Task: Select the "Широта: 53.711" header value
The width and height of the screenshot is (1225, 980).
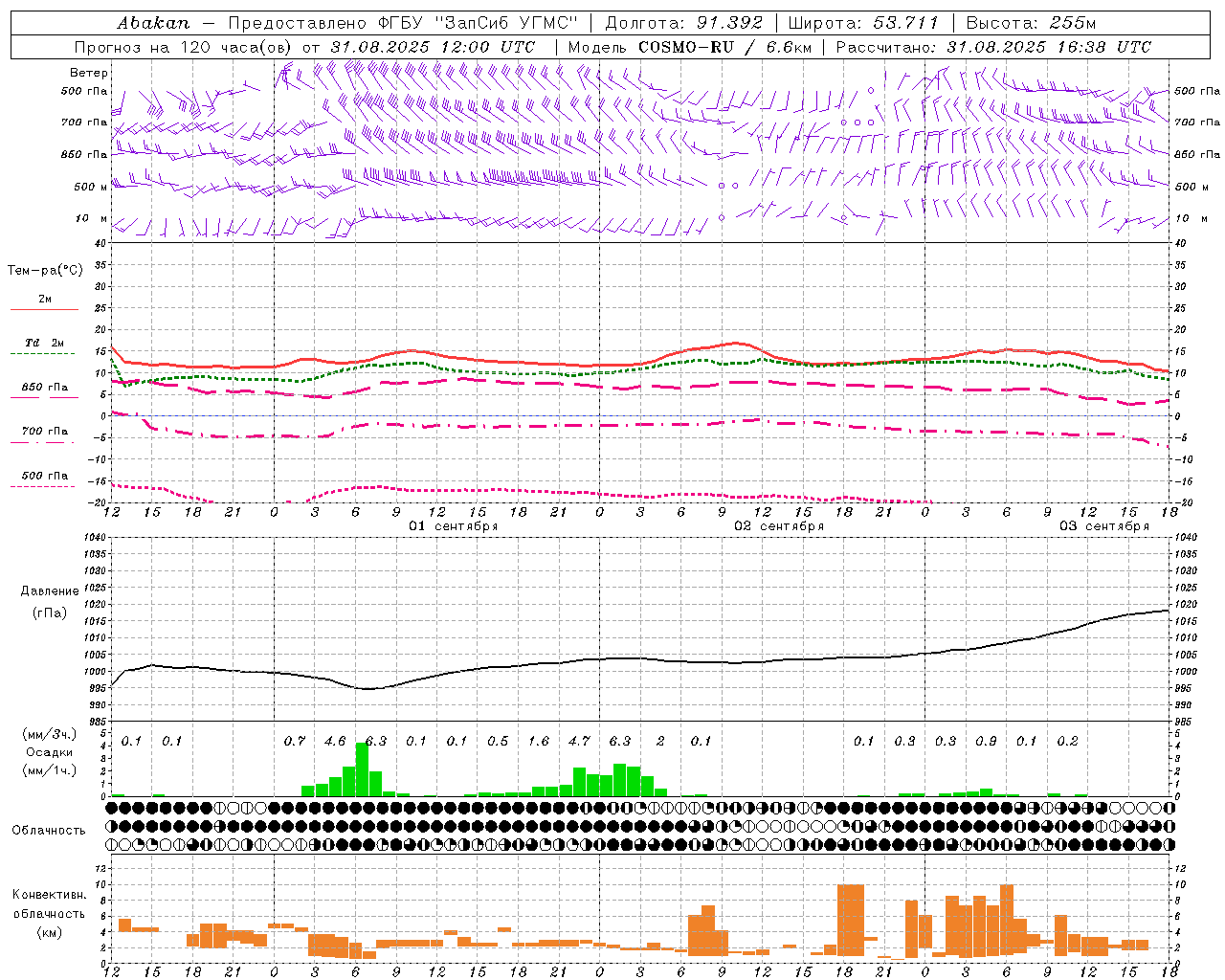Action: [x=863, y=23]
